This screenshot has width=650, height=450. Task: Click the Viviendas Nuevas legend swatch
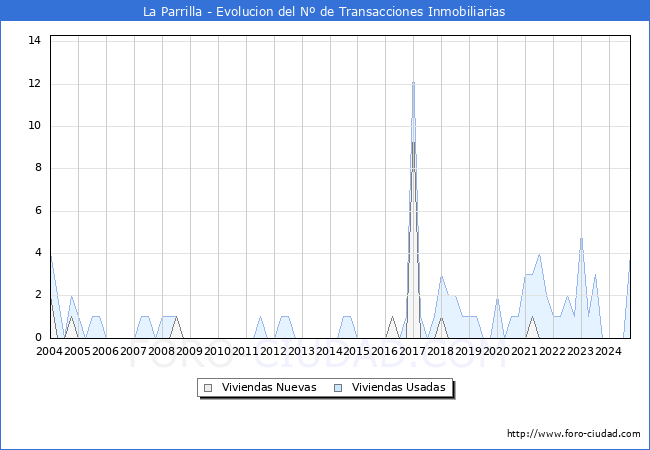coord(208,388)
